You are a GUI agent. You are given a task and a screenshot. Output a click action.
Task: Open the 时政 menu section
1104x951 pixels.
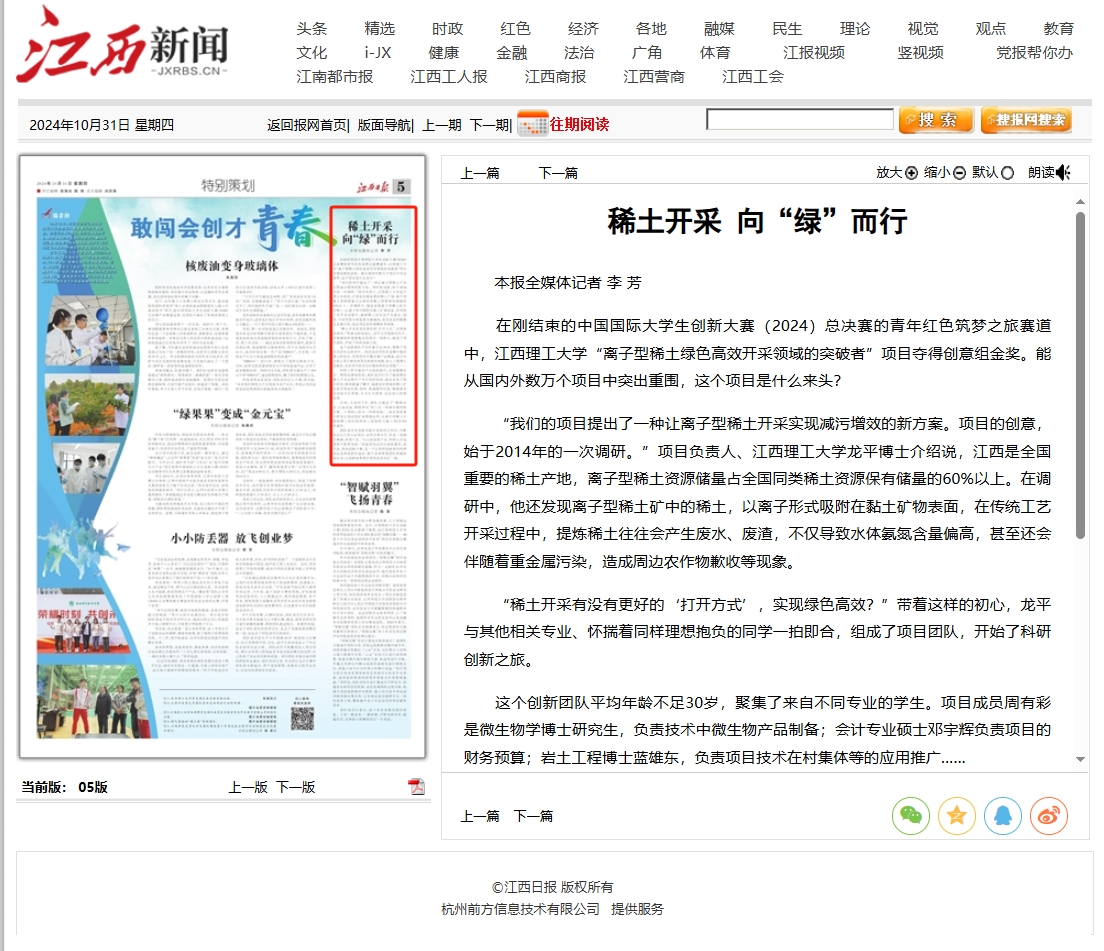[447, 29]
